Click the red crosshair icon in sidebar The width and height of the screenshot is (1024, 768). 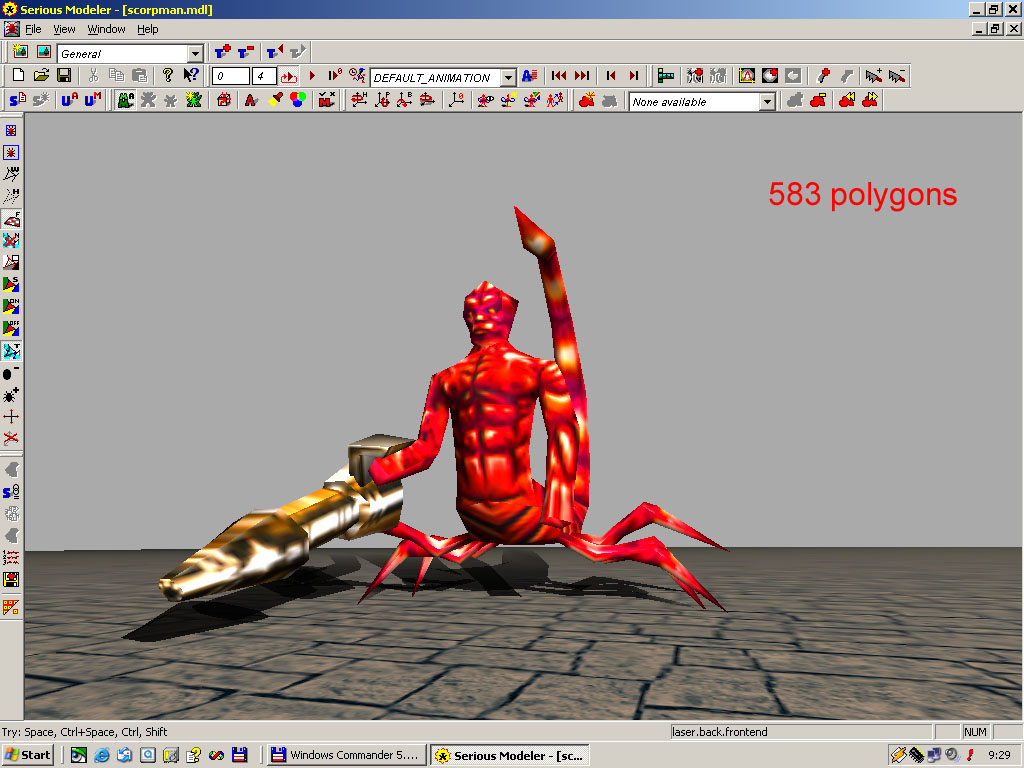click(x=11, y=417)
